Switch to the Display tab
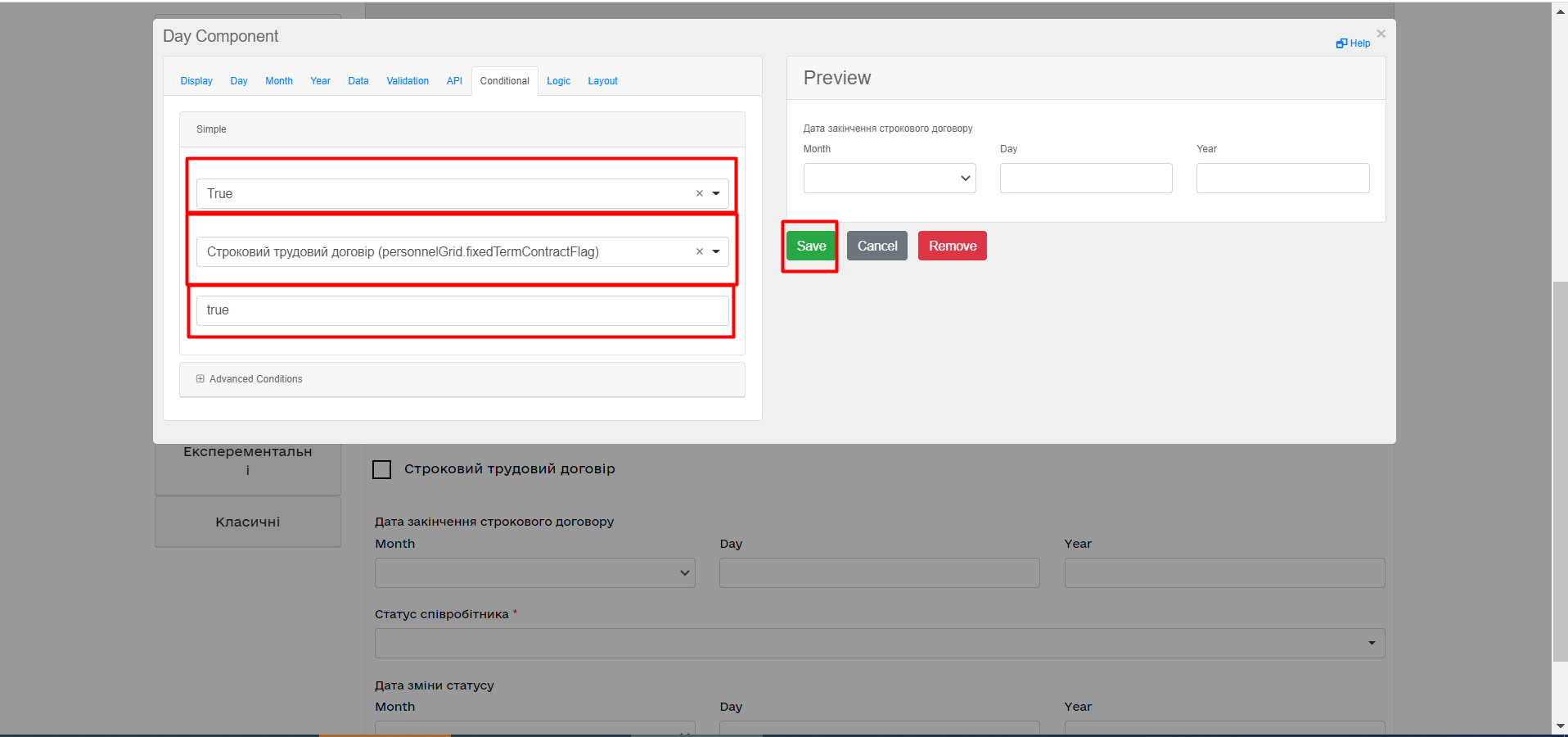 coord(196,81)
